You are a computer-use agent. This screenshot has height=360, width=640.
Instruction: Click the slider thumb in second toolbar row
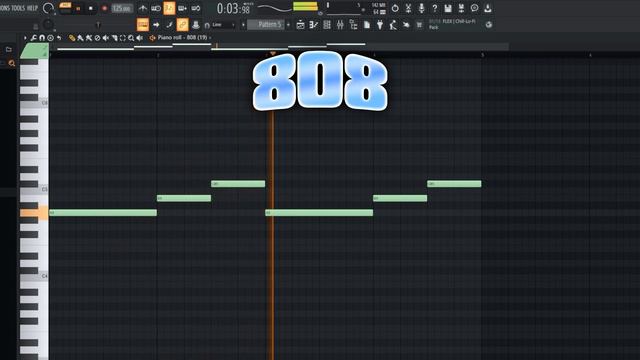click(x=98, y=25)
